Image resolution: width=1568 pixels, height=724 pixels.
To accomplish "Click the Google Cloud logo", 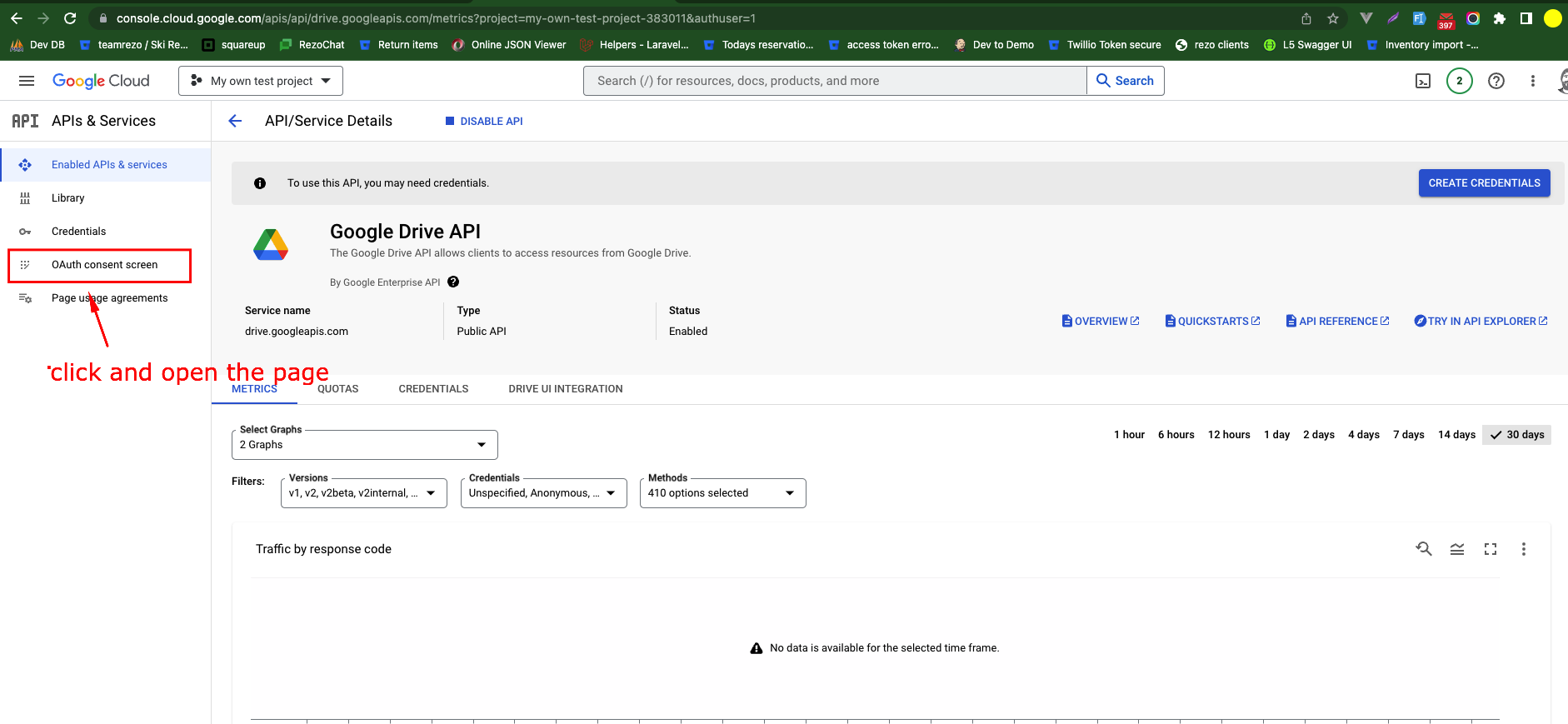I will click(101, 81).
